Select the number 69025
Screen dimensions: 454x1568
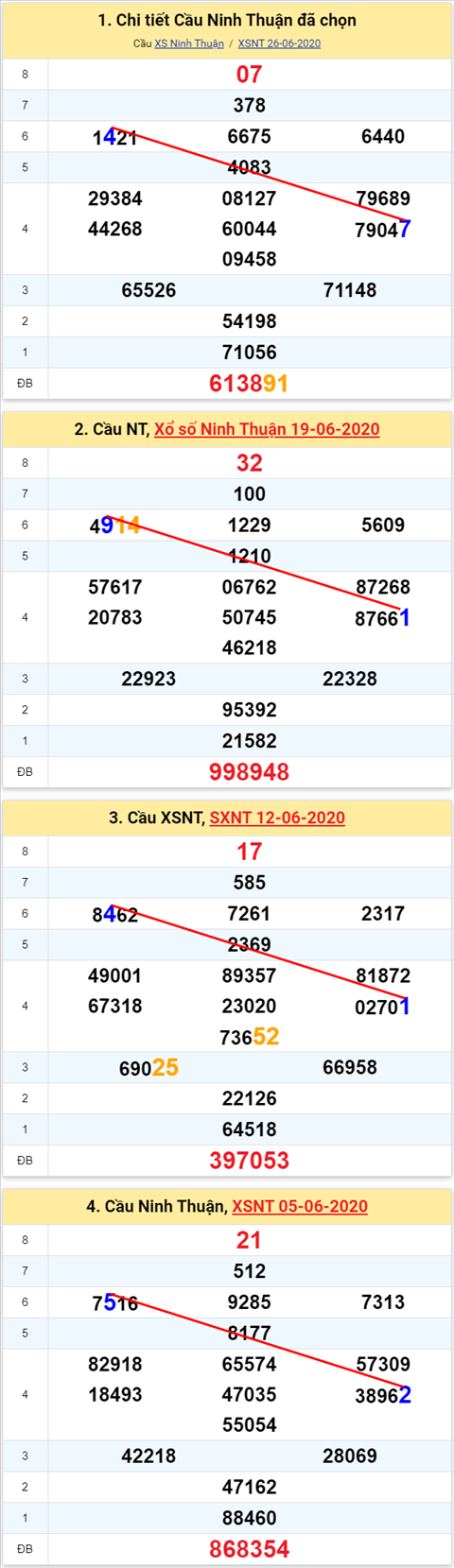pos(148,1068)
